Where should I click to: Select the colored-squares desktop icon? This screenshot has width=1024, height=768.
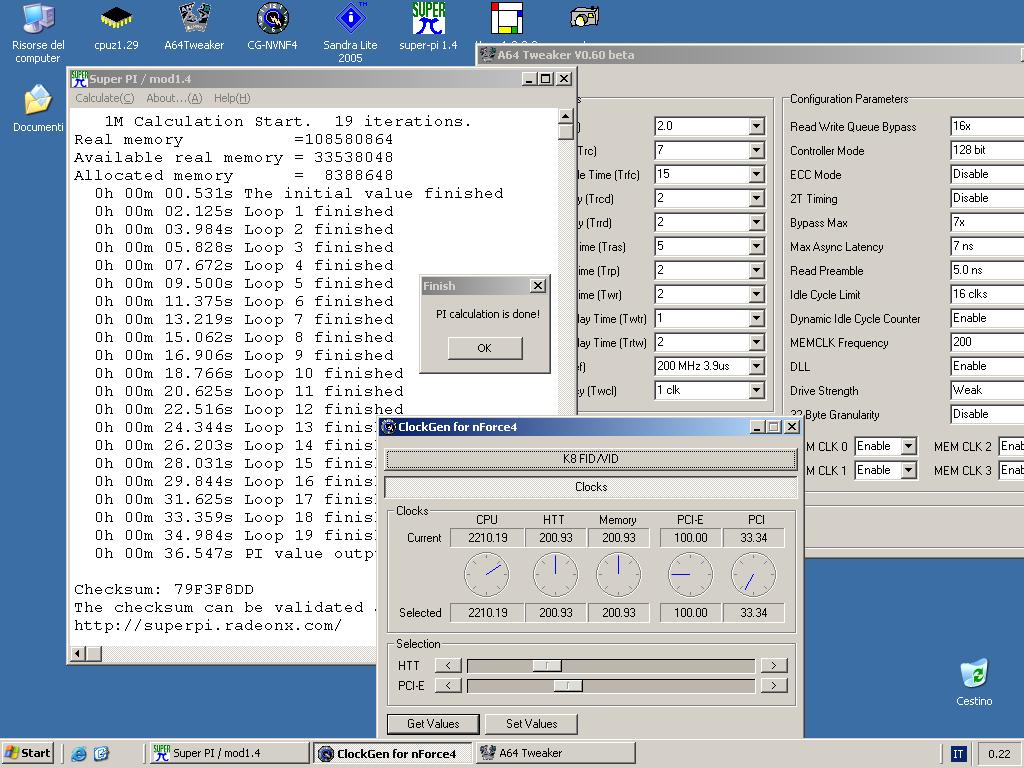(x=507, y=19)
